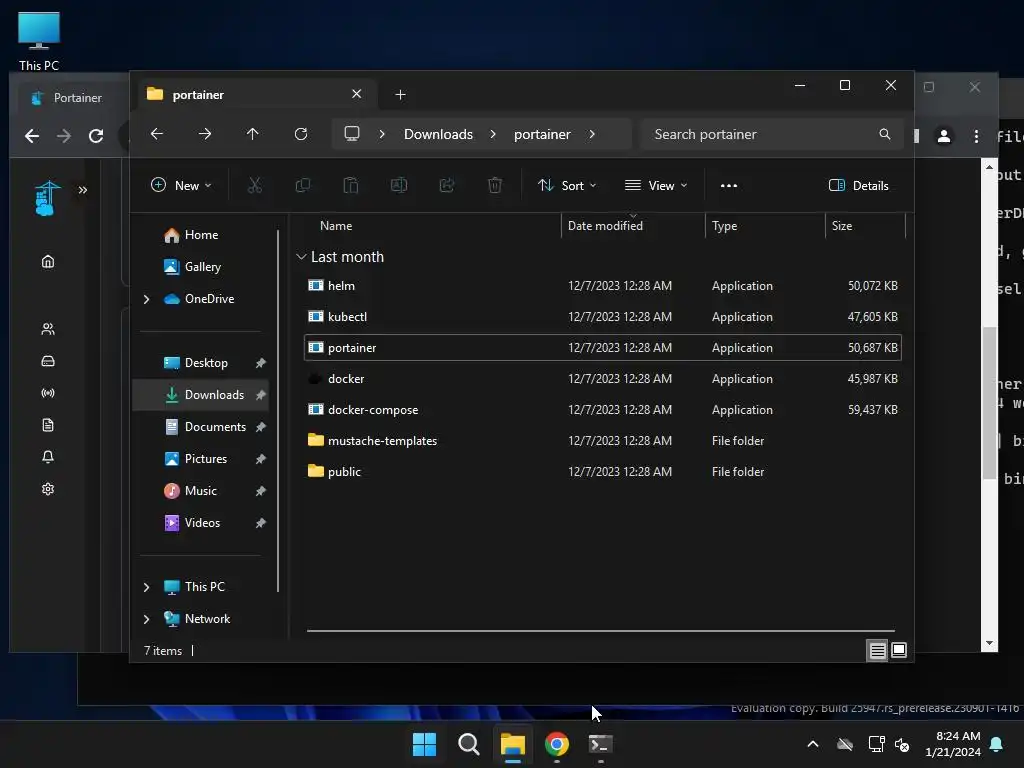
Task: Switch to the large thumbnails view icon
Action: (x=899, y=650)
